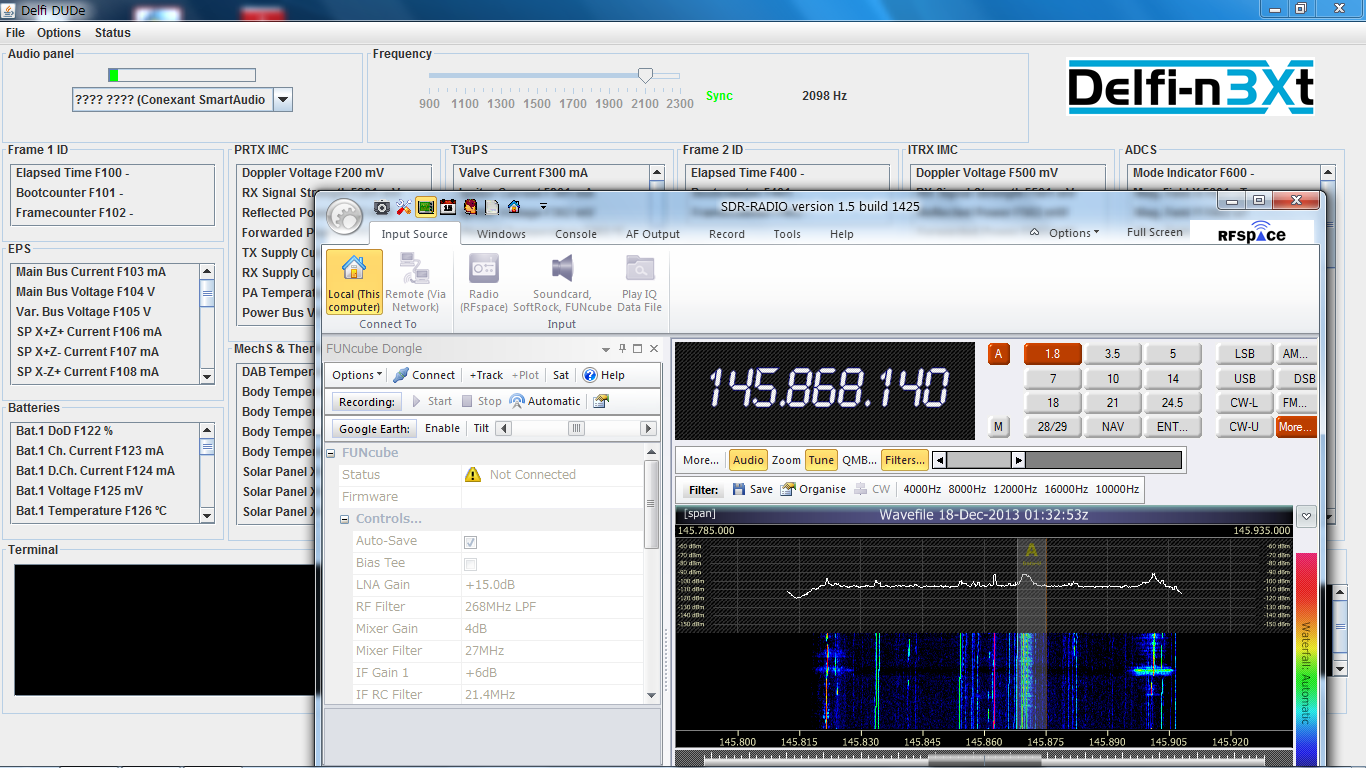Select 4000Hz filter width
The image size is (1366, 768).
point(922,489)
